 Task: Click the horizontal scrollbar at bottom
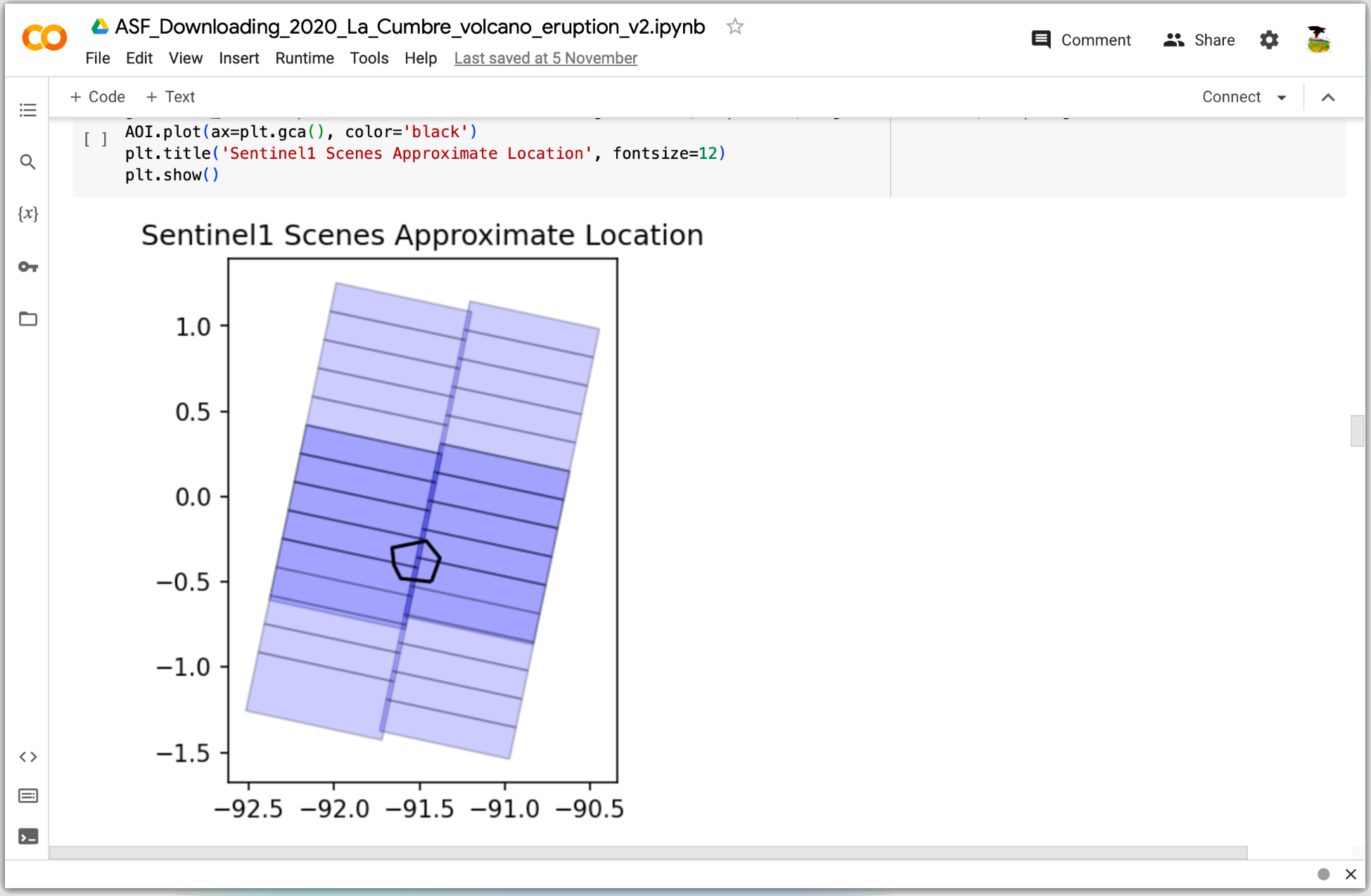tap(647, 852)
